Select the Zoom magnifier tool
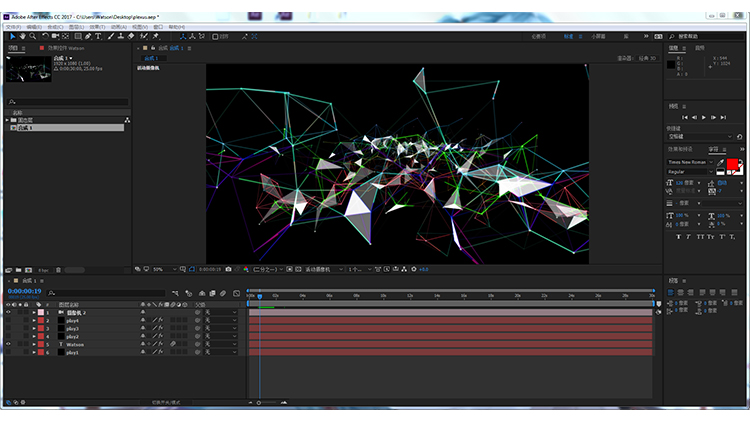 pyautogui.click(x=33, y=36)
